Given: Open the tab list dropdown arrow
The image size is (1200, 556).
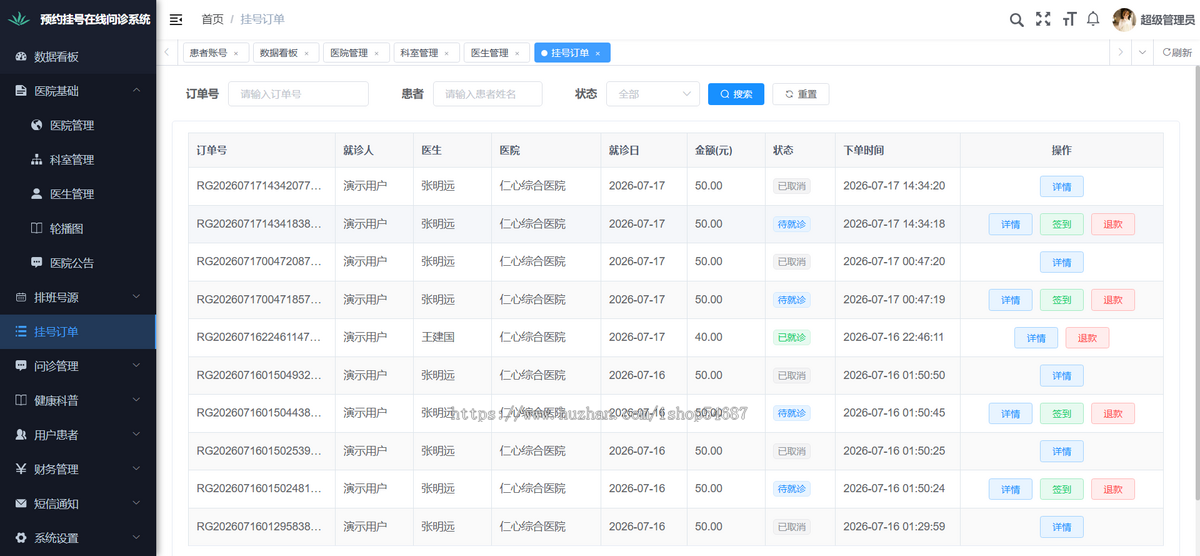Looking at the screenshot, I should [1143, 52].
